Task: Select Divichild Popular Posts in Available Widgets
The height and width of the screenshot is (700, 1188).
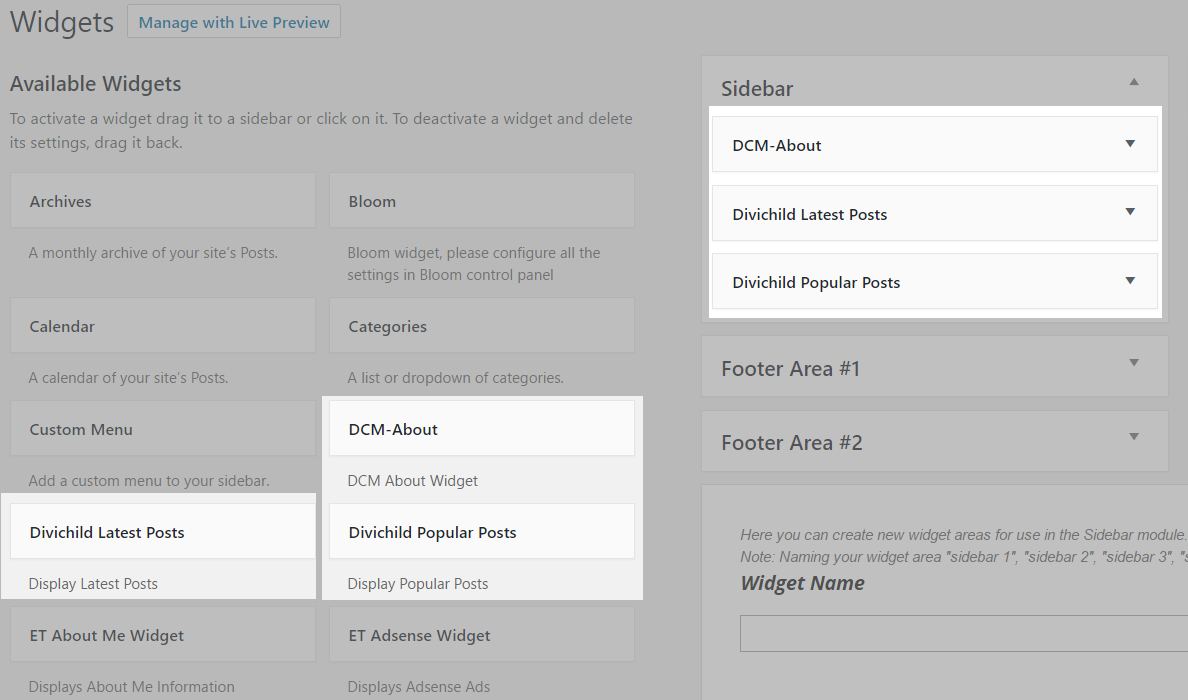Action: click(x=481, y=532)
